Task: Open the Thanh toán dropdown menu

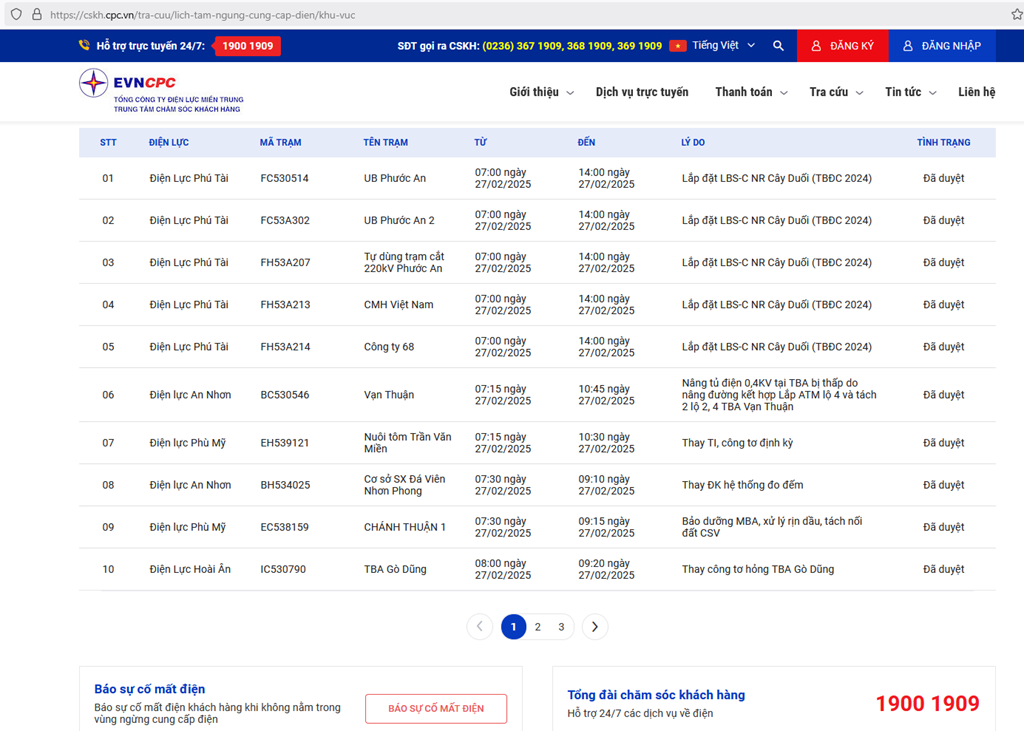Action: coord(751,92)
